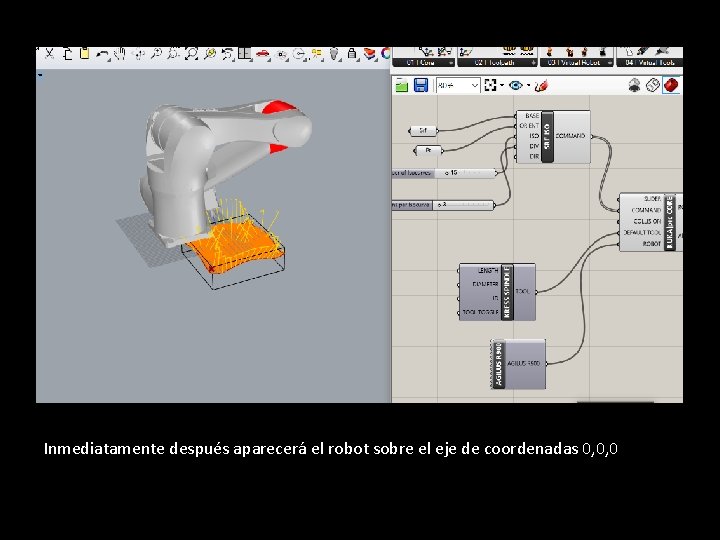Expand the 03 Virtual Robot panel dropdown
This screenshot has height=540, width=720.
[x=609, y=63]
